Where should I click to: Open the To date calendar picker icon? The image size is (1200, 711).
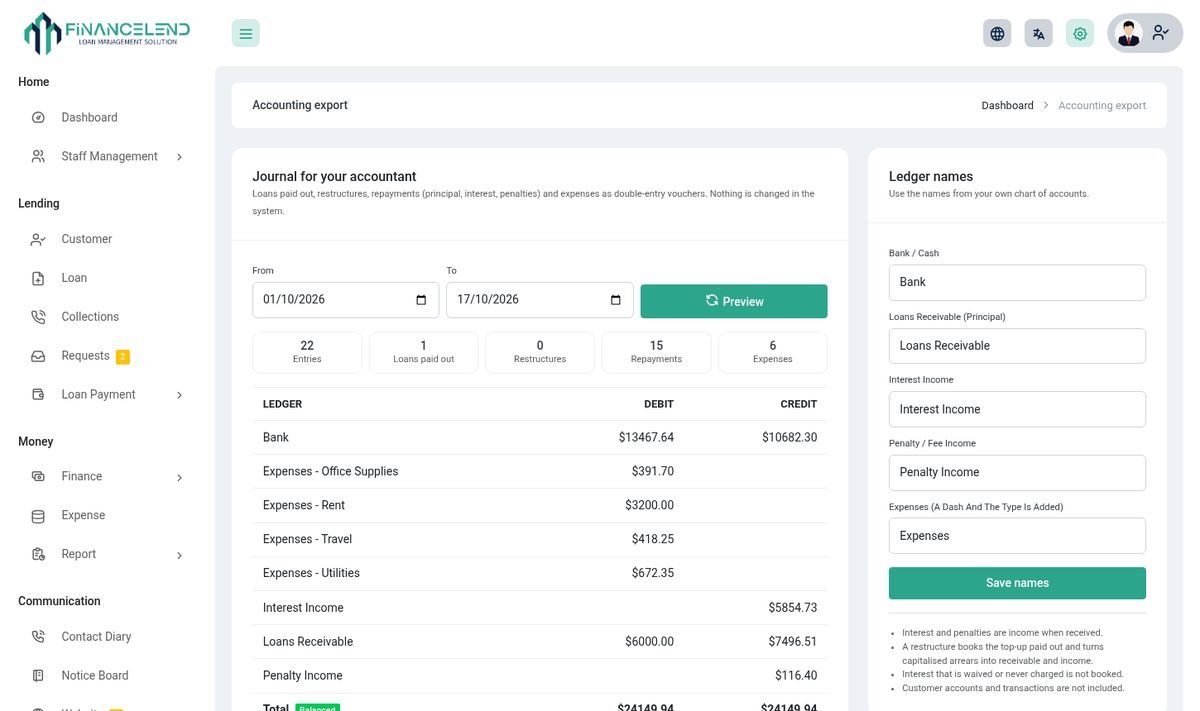(615, 300)
